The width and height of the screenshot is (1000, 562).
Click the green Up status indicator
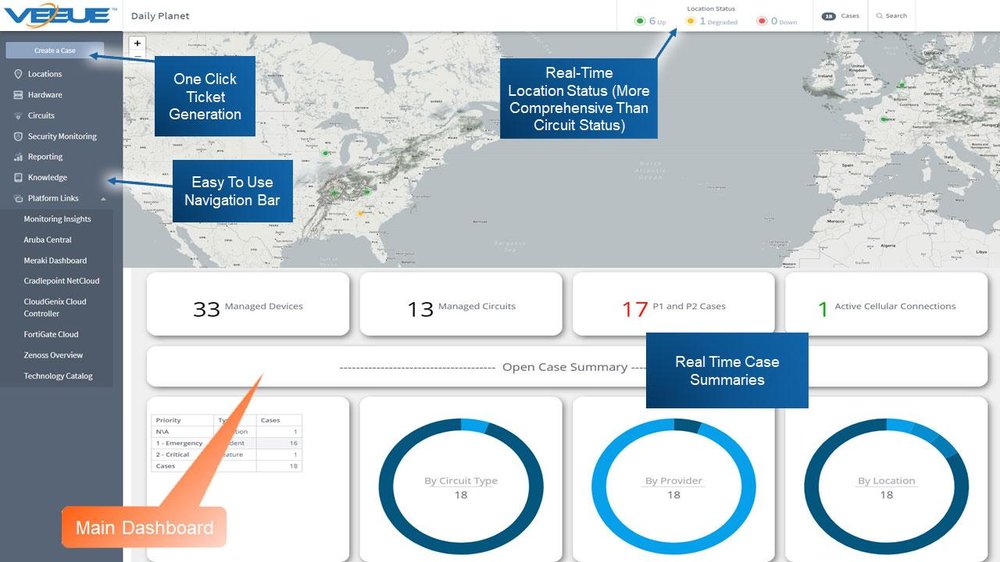pyautogui.click(x=640, y=21)
